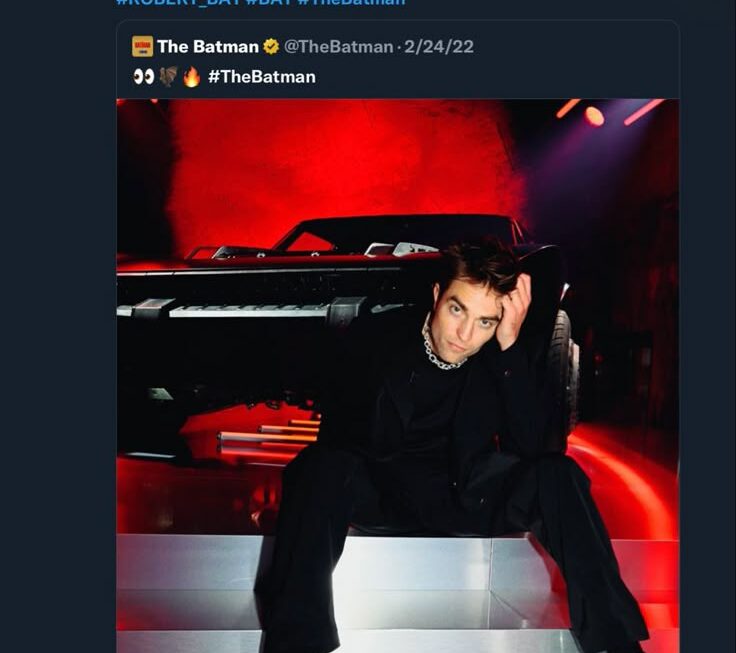Click the red stage lights in the photo
The height and width of the screenshot is (653, 736).
(x=595, y=115)
